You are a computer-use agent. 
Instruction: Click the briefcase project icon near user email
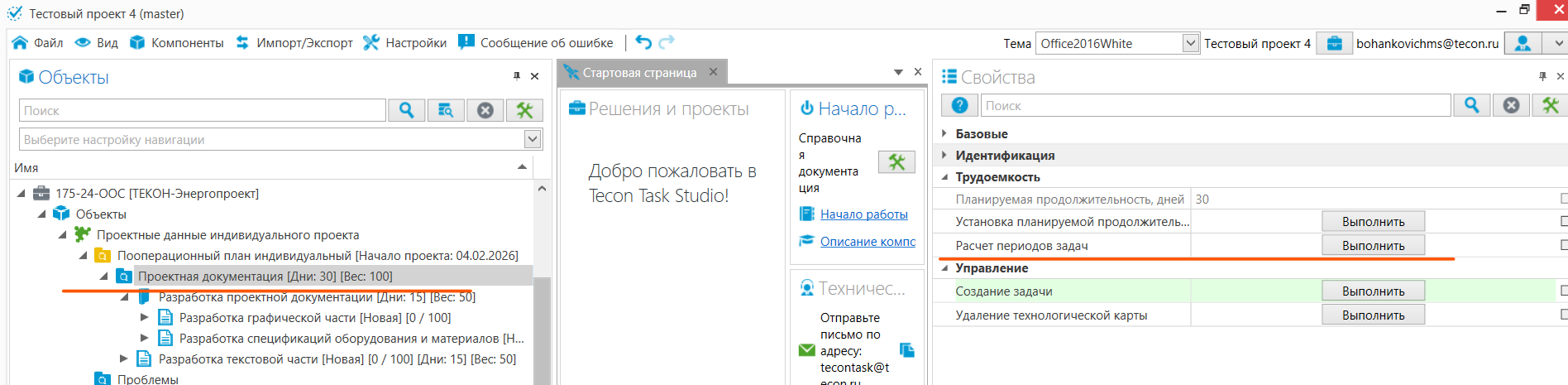(1334, 43)
